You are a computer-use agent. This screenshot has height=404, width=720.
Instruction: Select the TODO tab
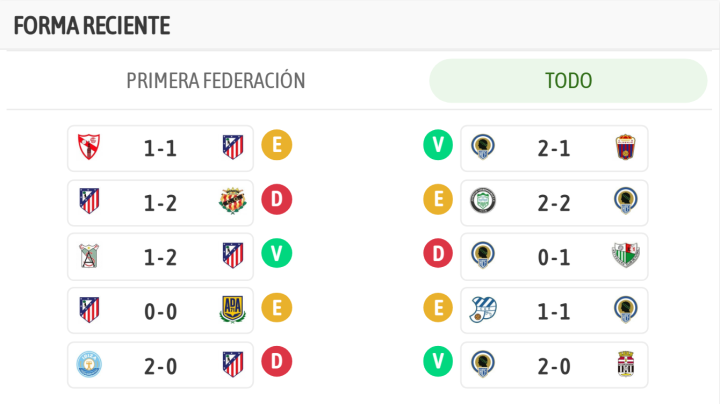tap(568, 81)
